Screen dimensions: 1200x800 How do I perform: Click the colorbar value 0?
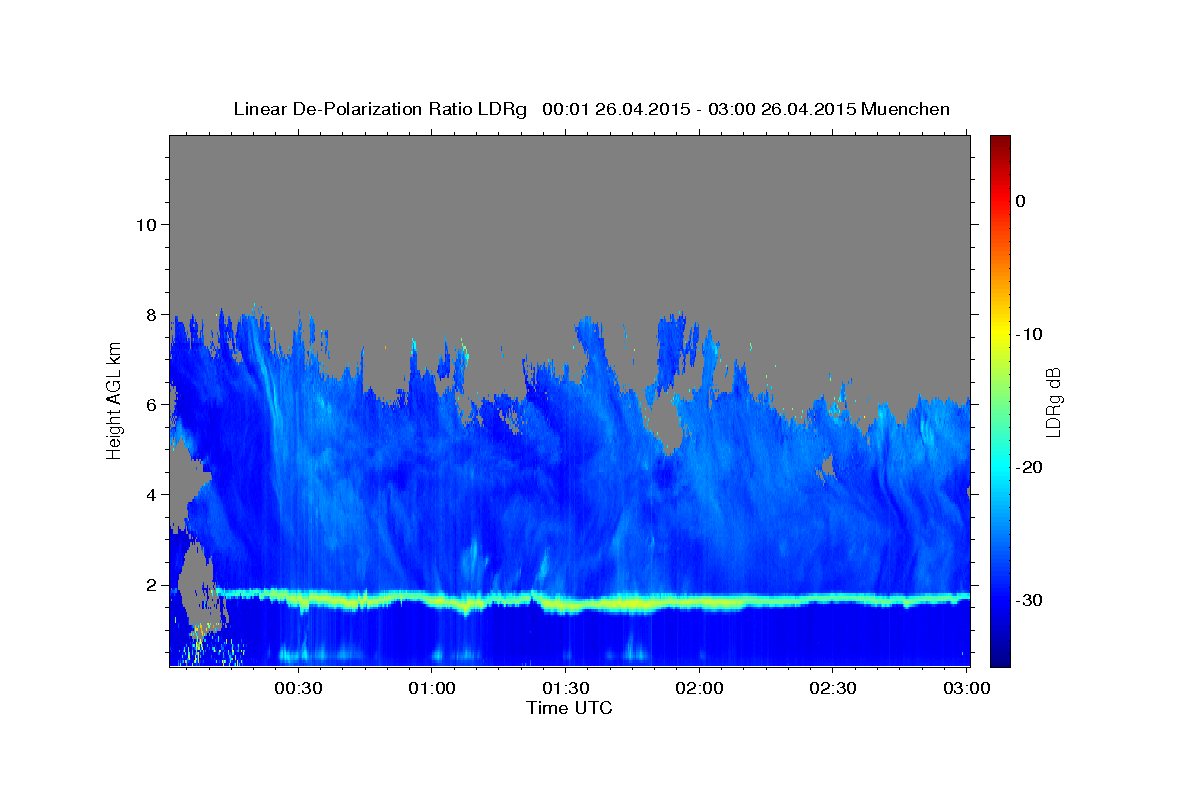[1020, 201]
